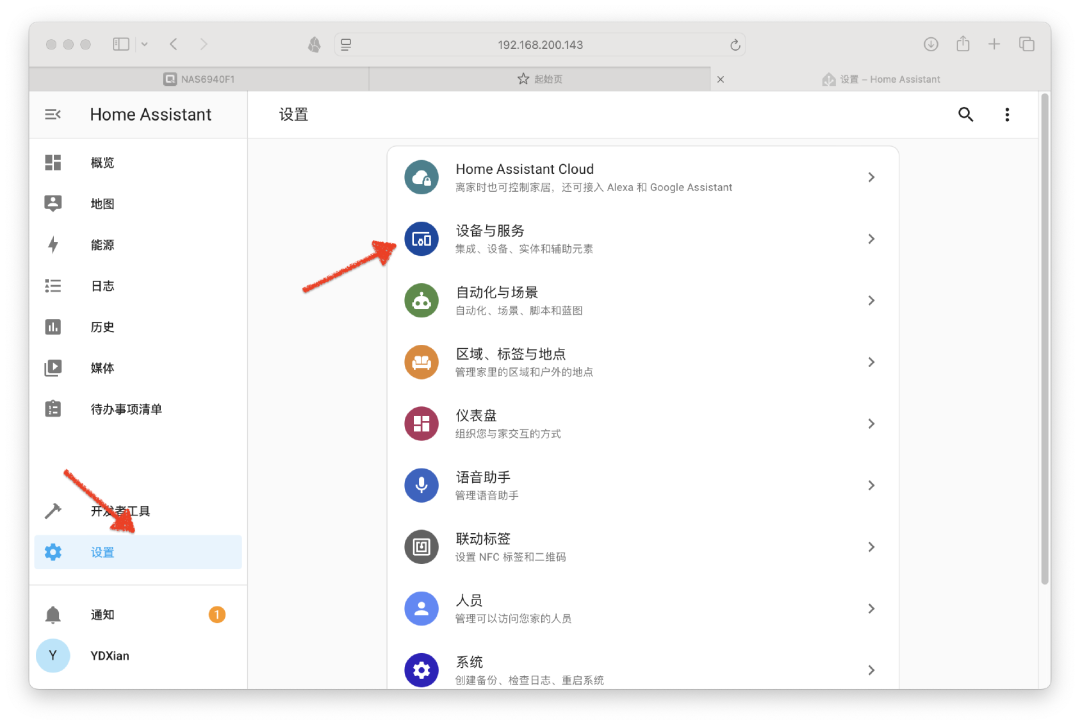Click the 设备与服务 blue devices icon
Viewport: 1080px width, 725px height.
(x=421, y=239)
